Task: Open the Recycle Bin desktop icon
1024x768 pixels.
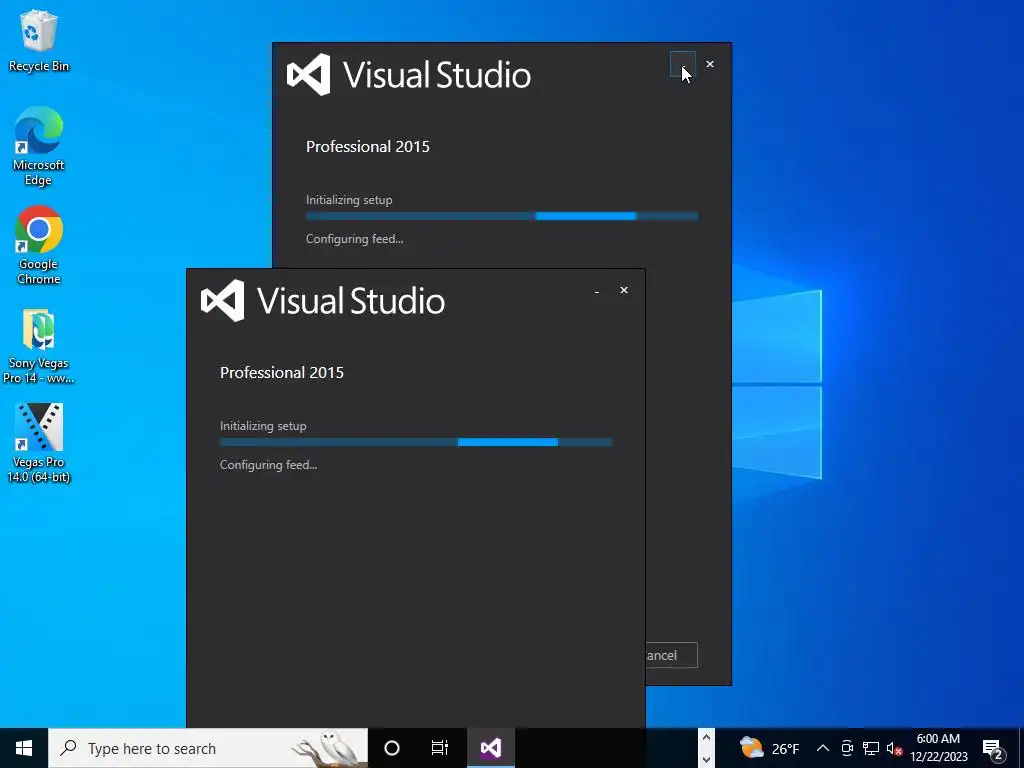Action: [x=39, y=40]
